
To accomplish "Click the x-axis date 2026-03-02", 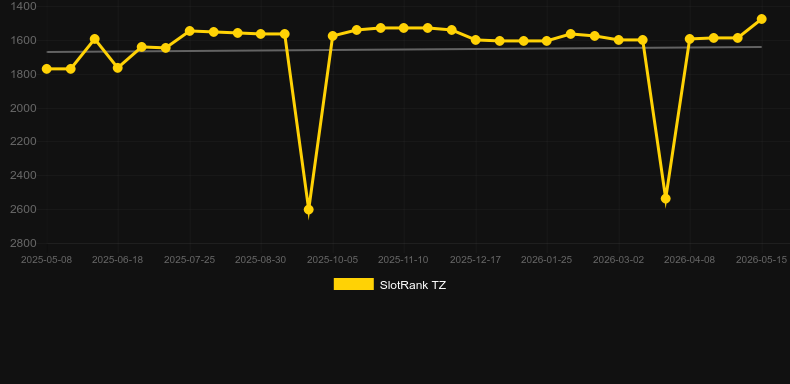I will (619, 260).
